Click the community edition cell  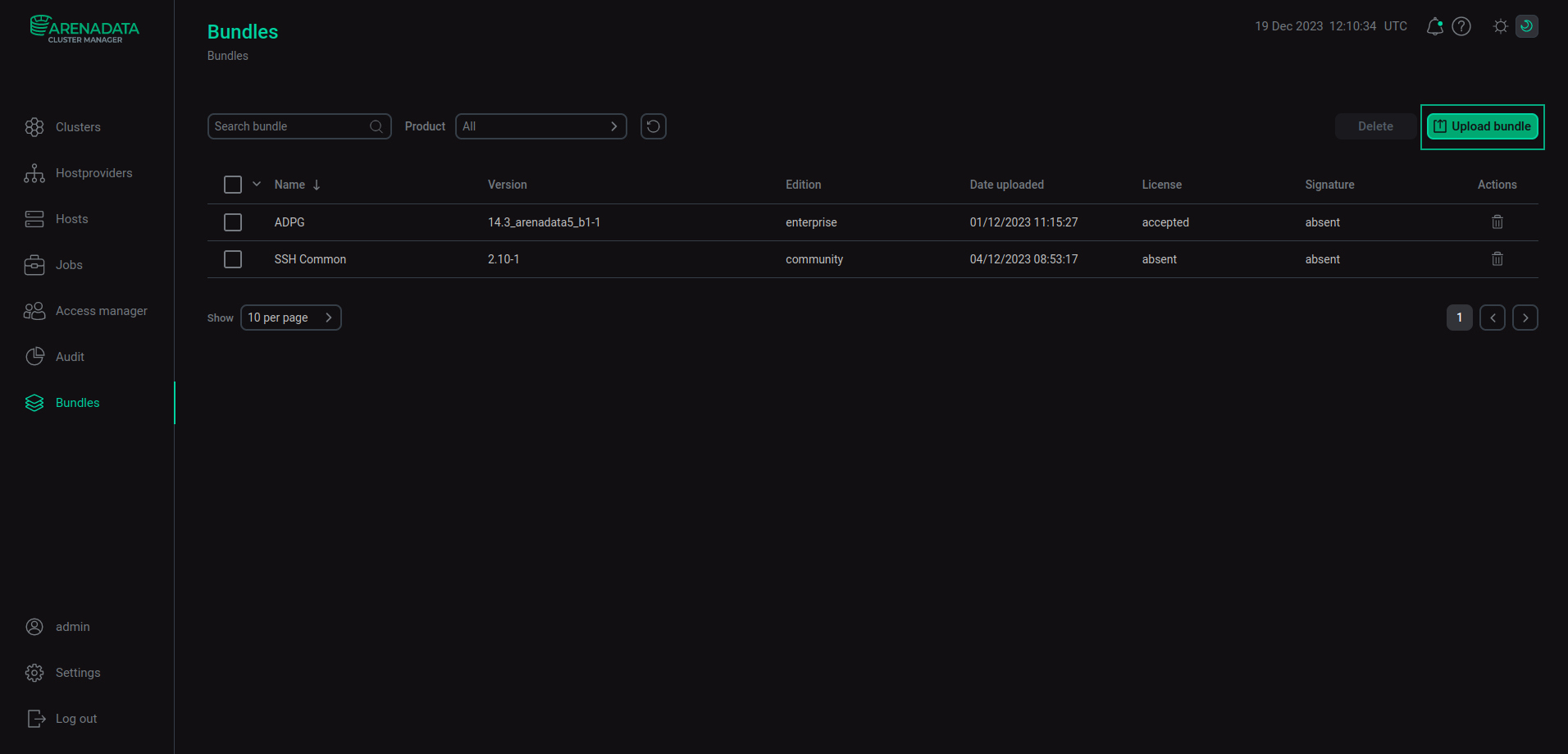point(814,259)
